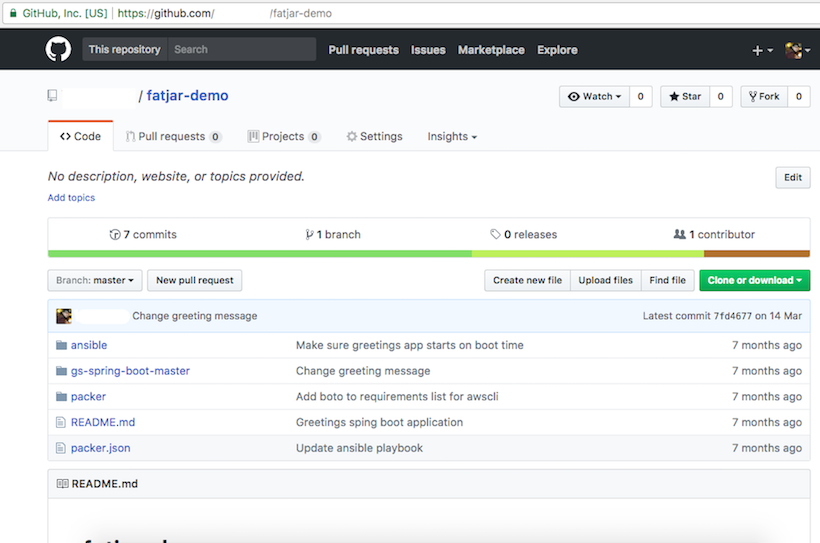Click the '7 months ago' timestamp in packer.json row

(767, 448)
